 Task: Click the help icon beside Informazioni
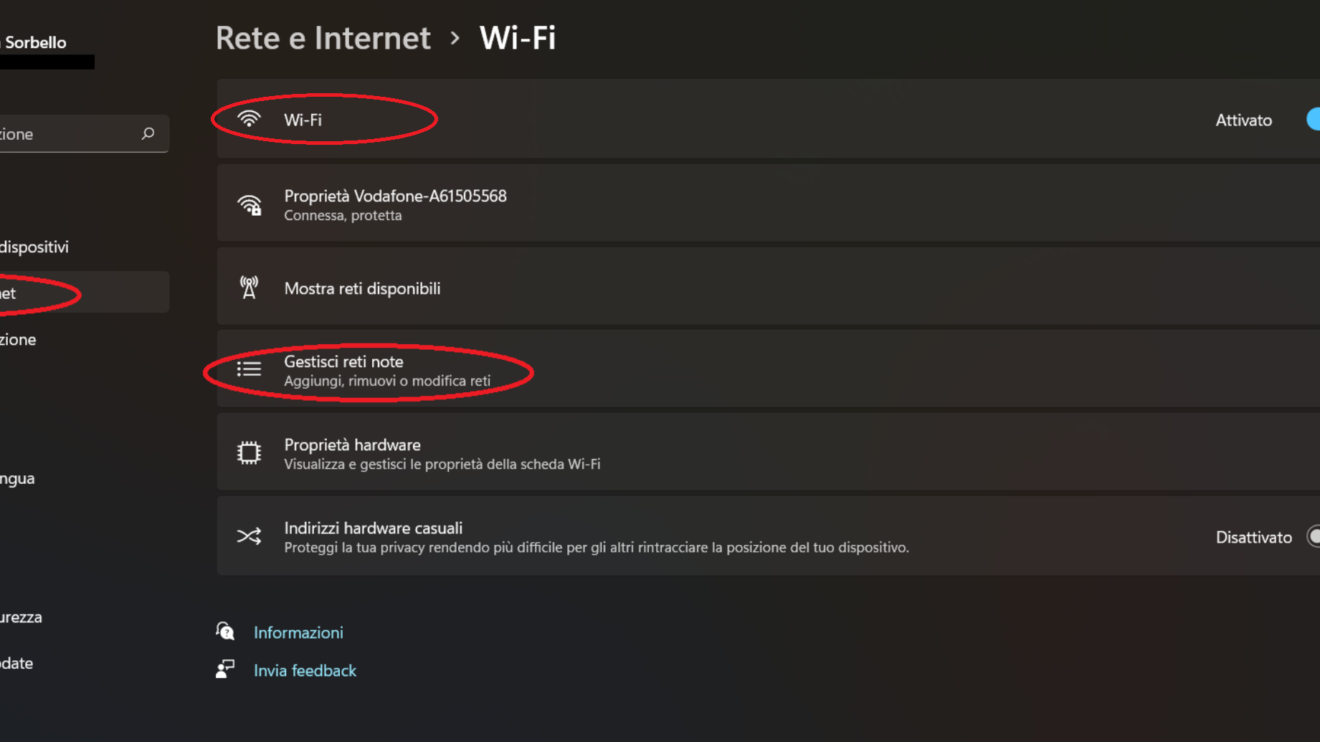(225, 632)
